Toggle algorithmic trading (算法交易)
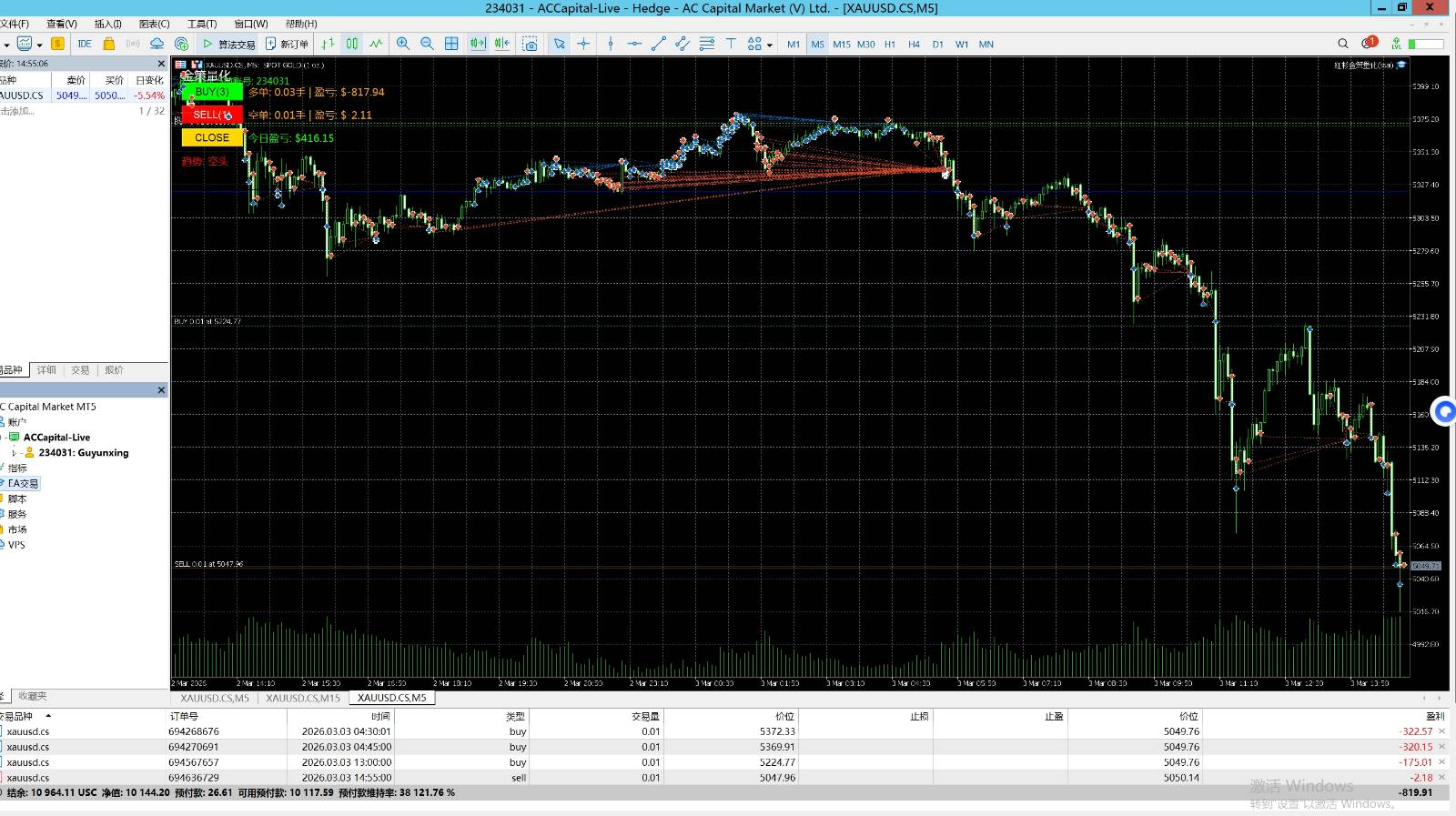The image size is (1456, 816). click(229, 44)
